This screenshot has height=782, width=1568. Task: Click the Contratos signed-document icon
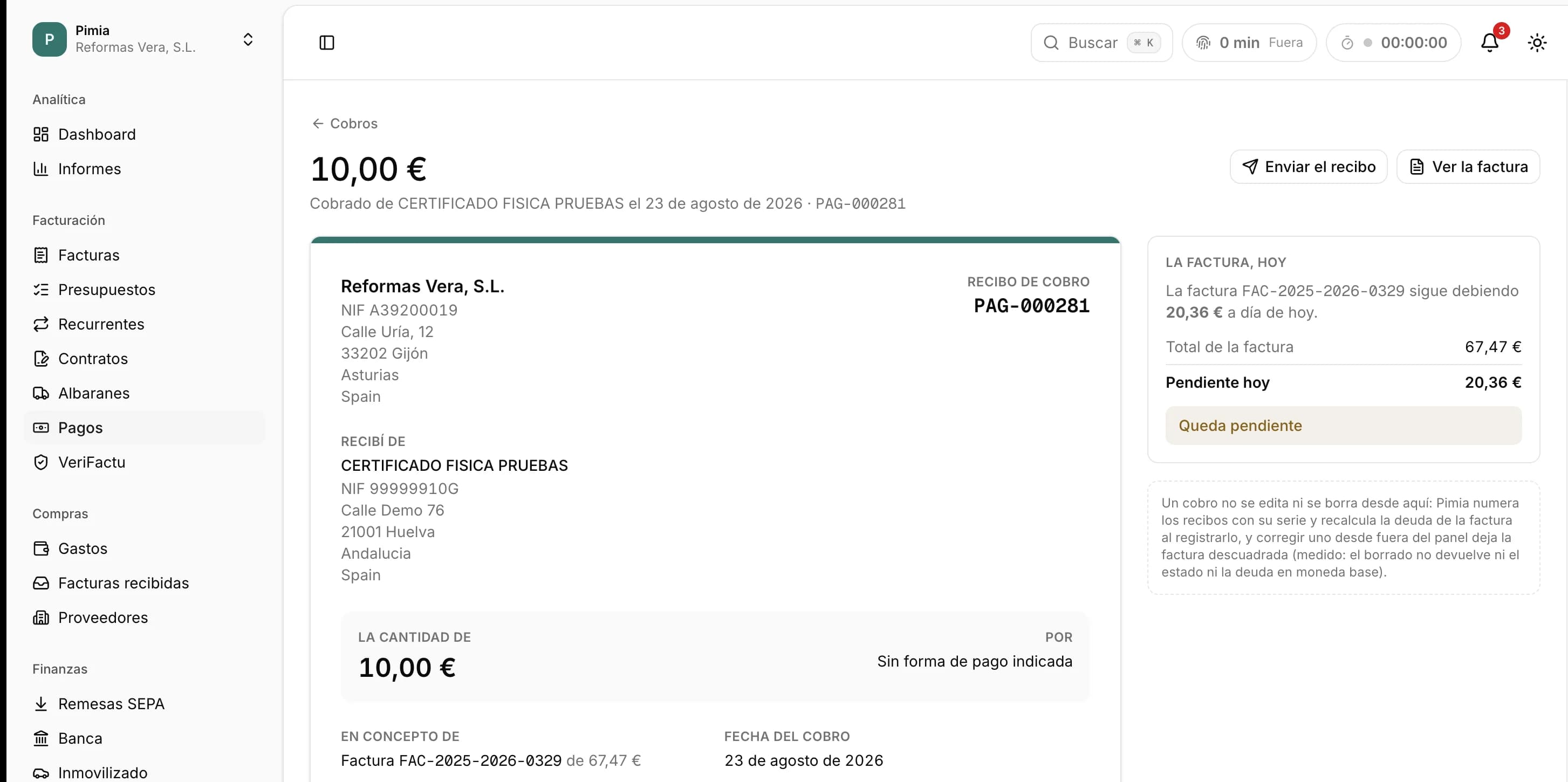pos(41,359)
